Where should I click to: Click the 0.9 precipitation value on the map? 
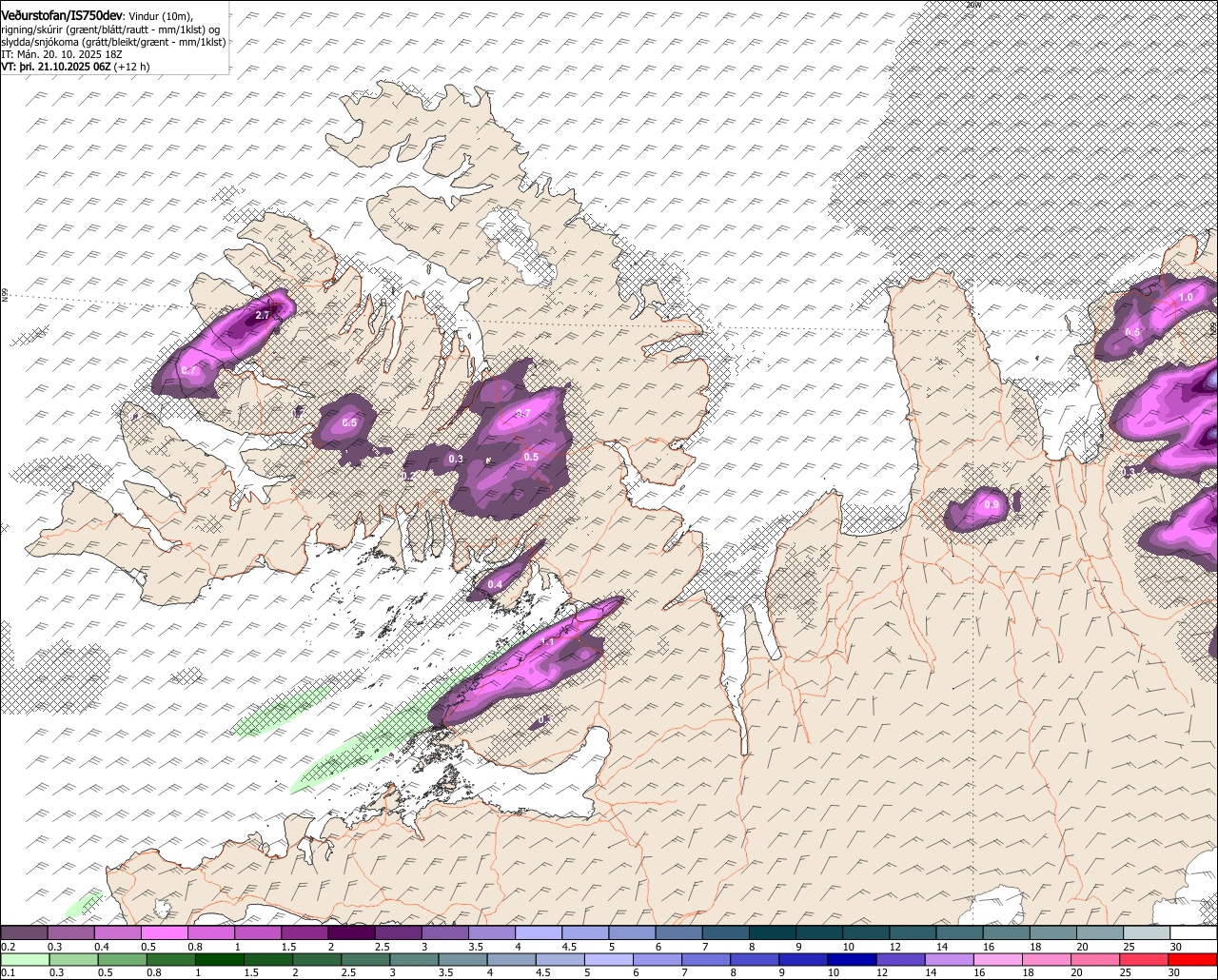[x=992, y=504]
